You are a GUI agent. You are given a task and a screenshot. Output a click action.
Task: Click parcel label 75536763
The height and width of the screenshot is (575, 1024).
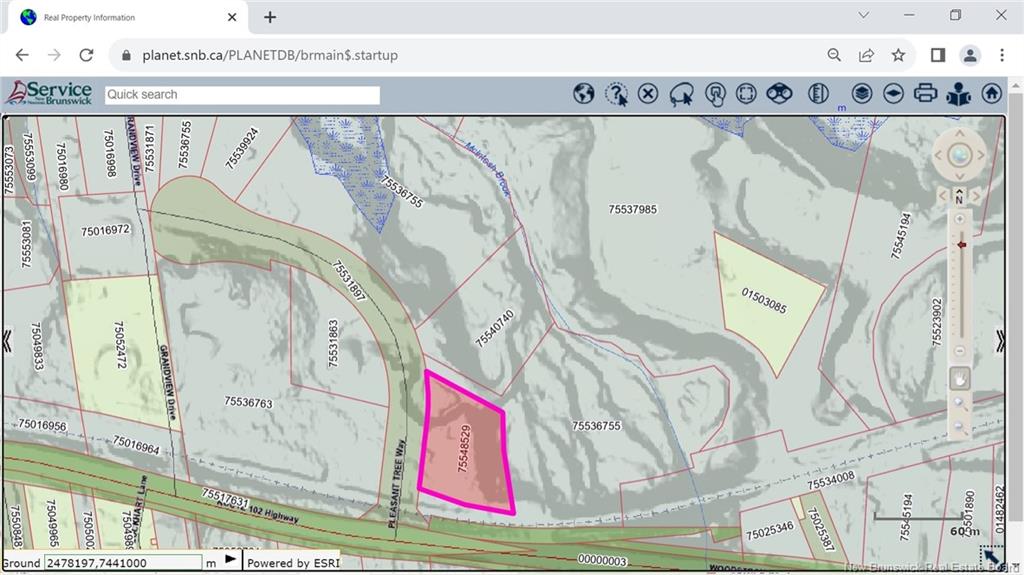(x=248, y=402)
